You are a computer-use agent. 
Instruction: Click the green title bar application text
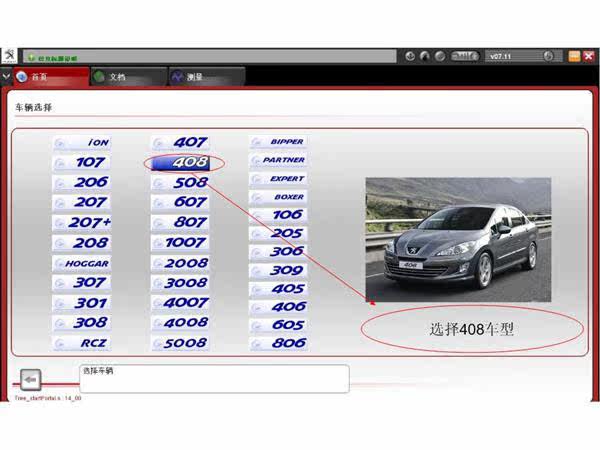[57, 59]
